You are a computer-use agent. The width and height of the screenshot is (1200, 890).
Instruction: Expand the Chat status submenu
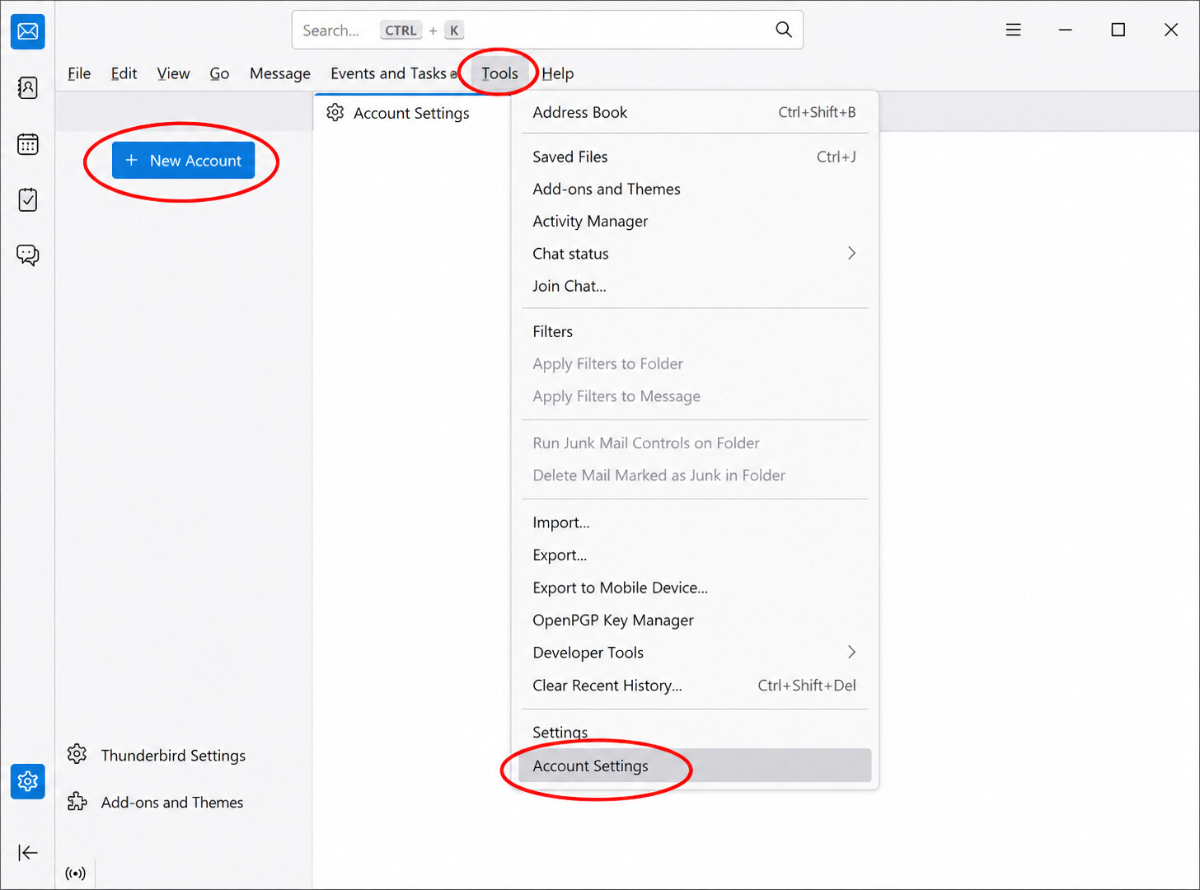click(x=695, y=253)
